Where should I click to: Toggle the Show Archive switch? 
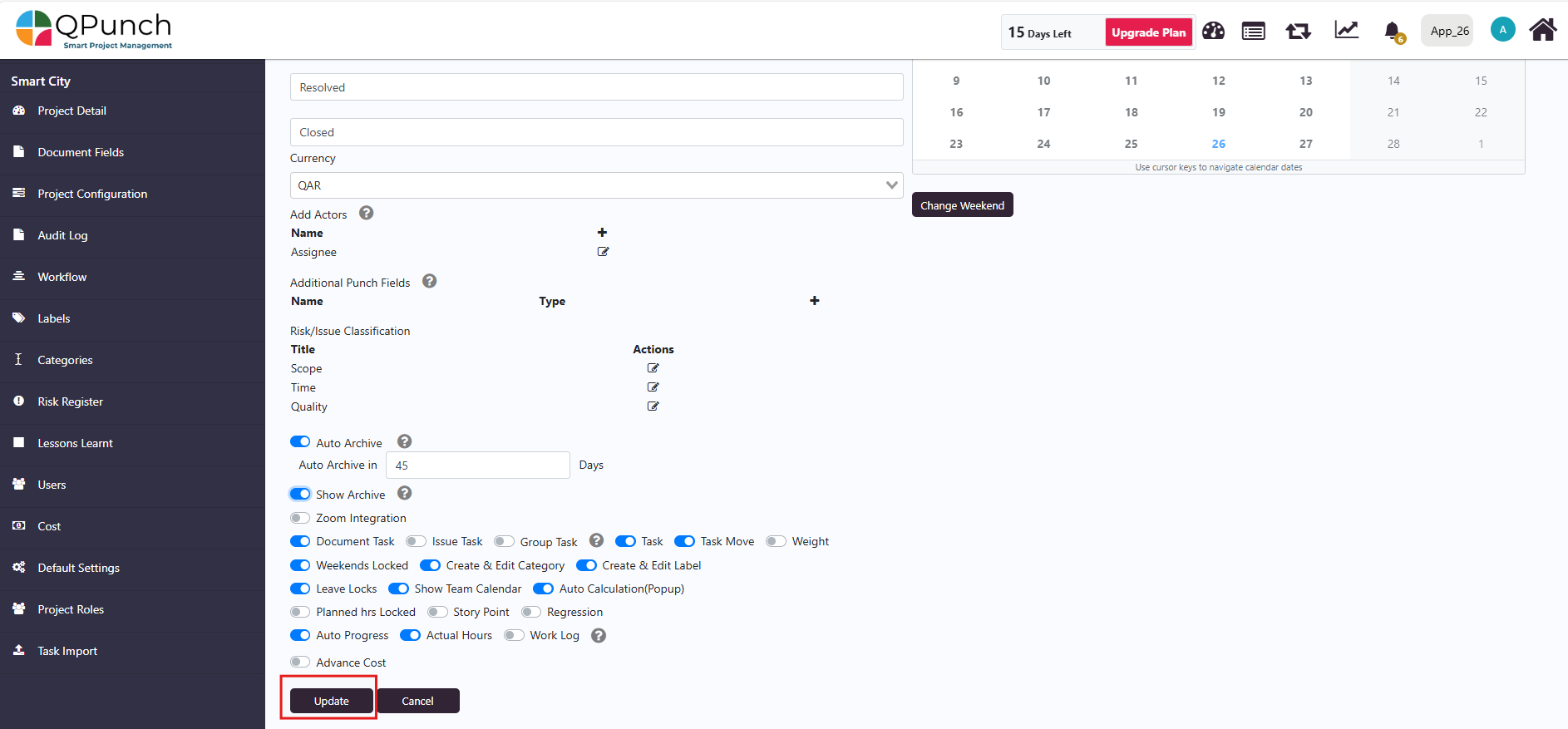pyautogui.click(x=300, y=494)
